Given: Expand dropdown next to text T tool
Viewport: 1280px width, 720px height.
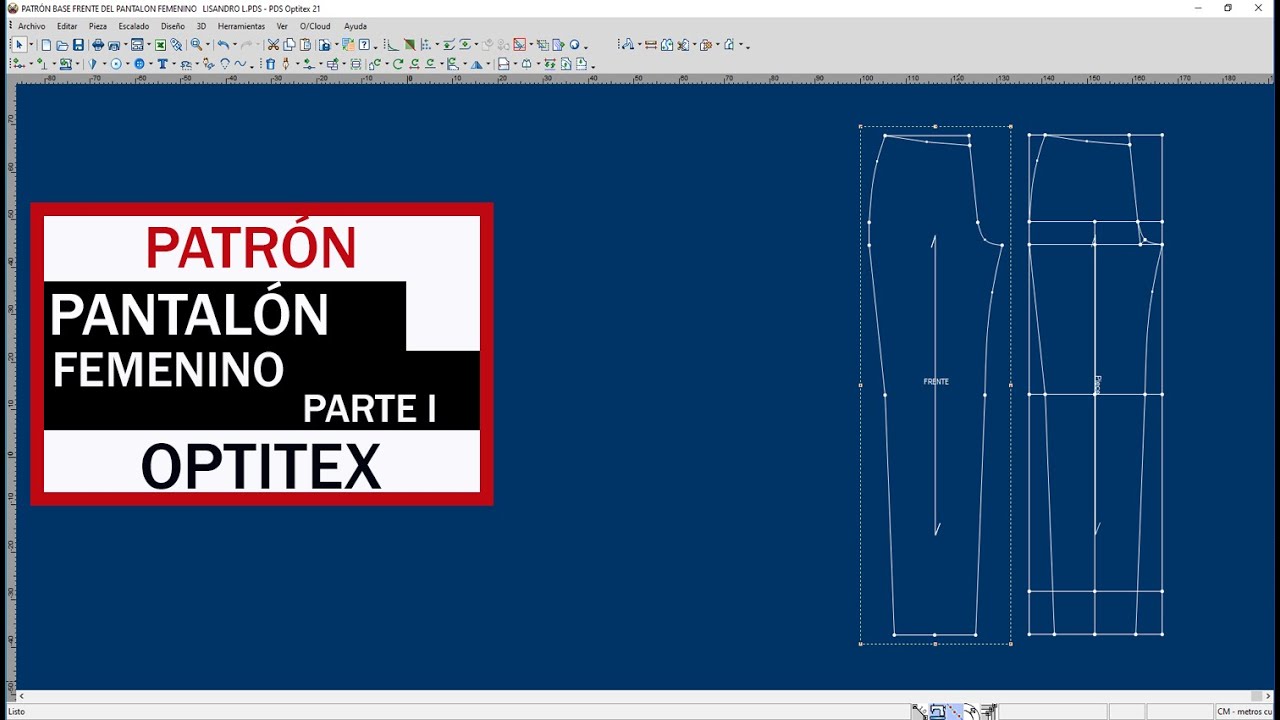Looking at the screenshot, I should (174, 64).
